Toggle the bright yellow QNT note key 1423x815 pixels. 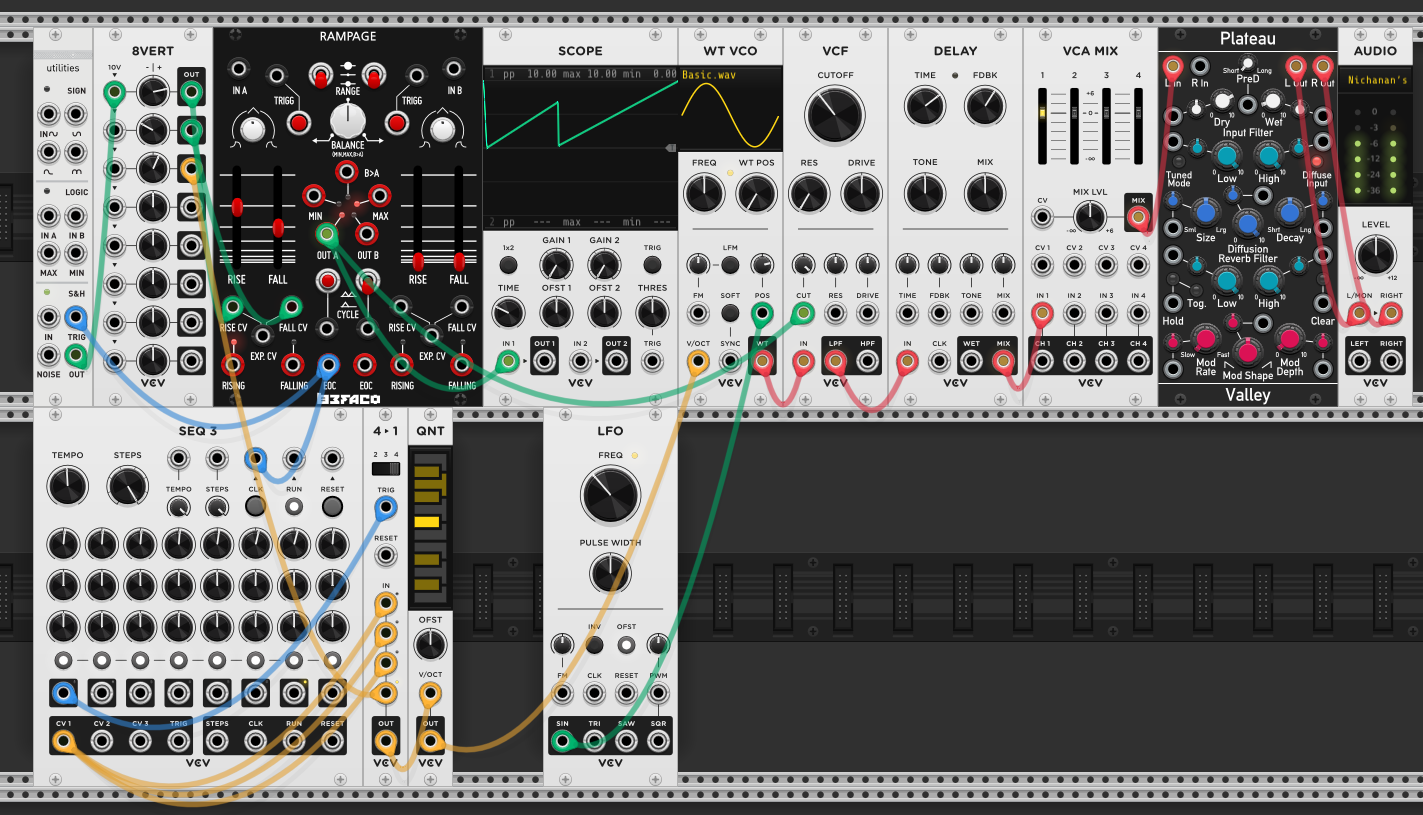click(427, 522)
